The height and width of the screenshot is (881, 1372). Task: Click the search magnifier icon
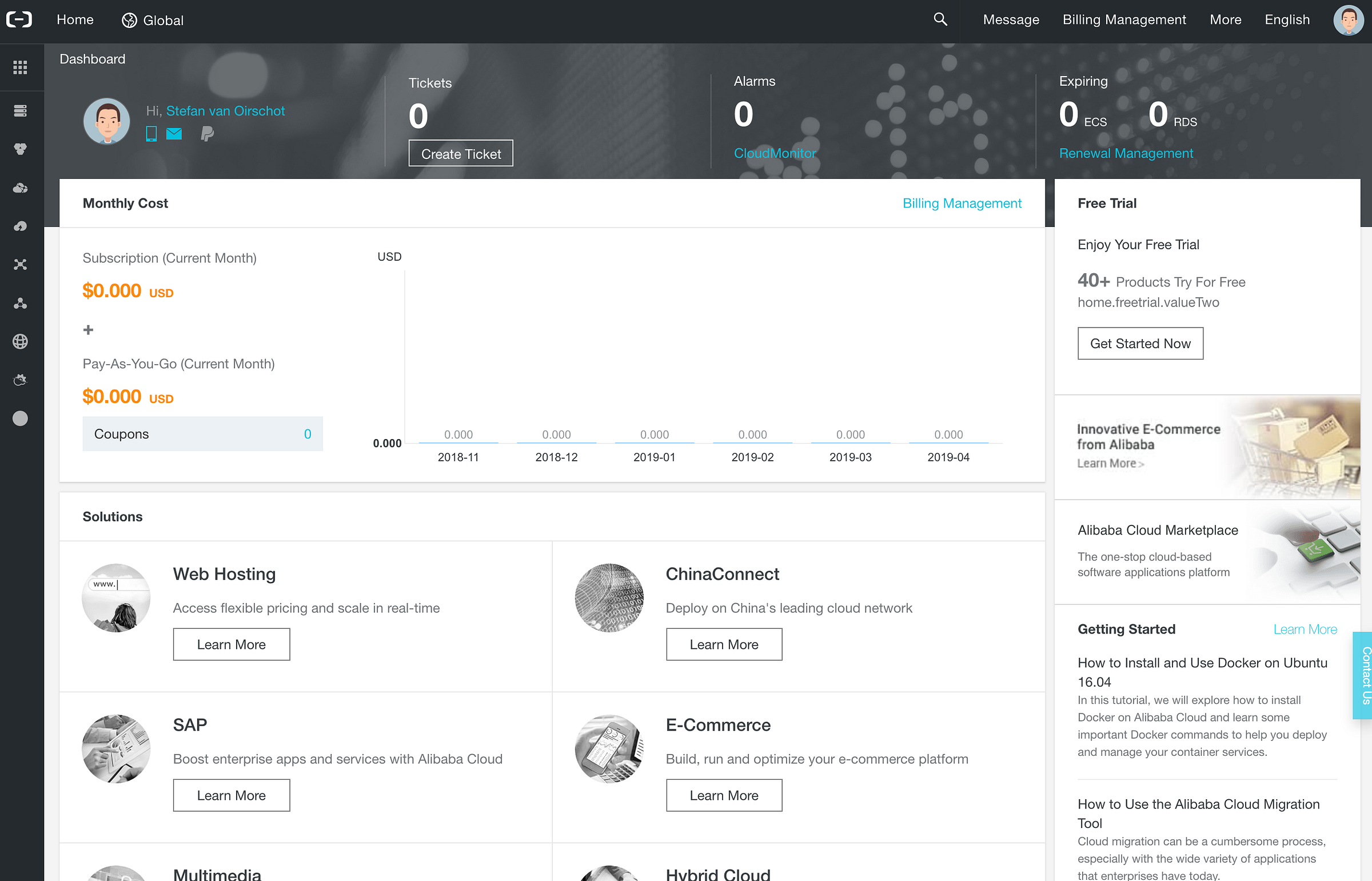[940, 19]
